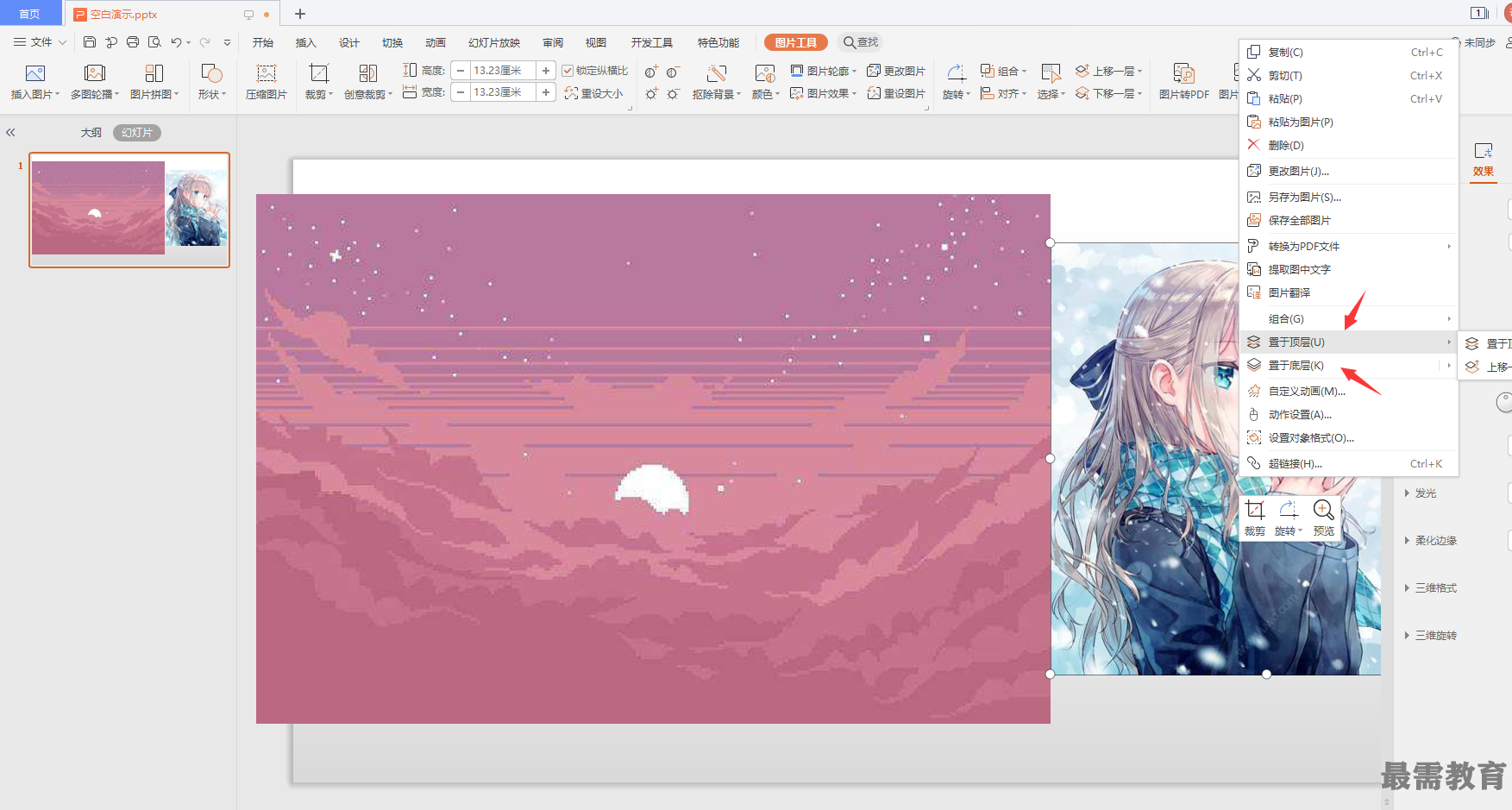Select Delete (删除) in context menu
This screenshot has width=1512, height=810.
point(1348,145)
